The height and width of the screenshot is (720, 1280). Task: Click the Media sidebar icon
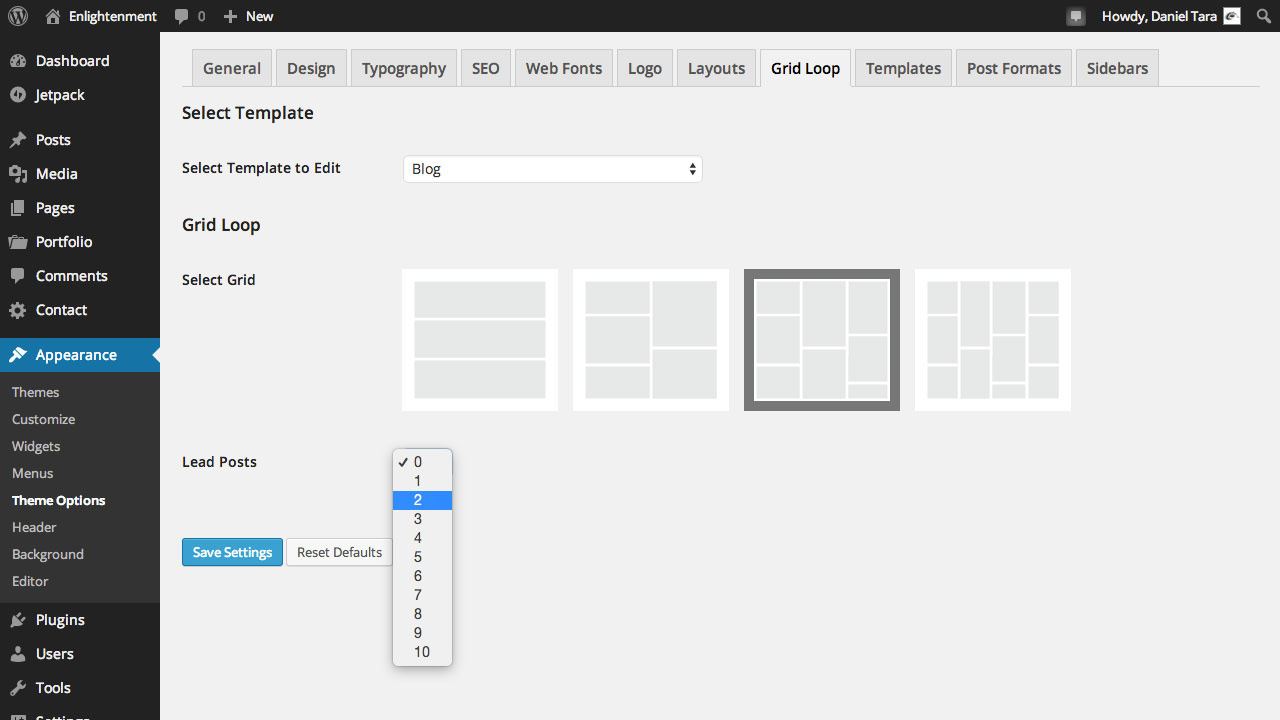[18, 174]
